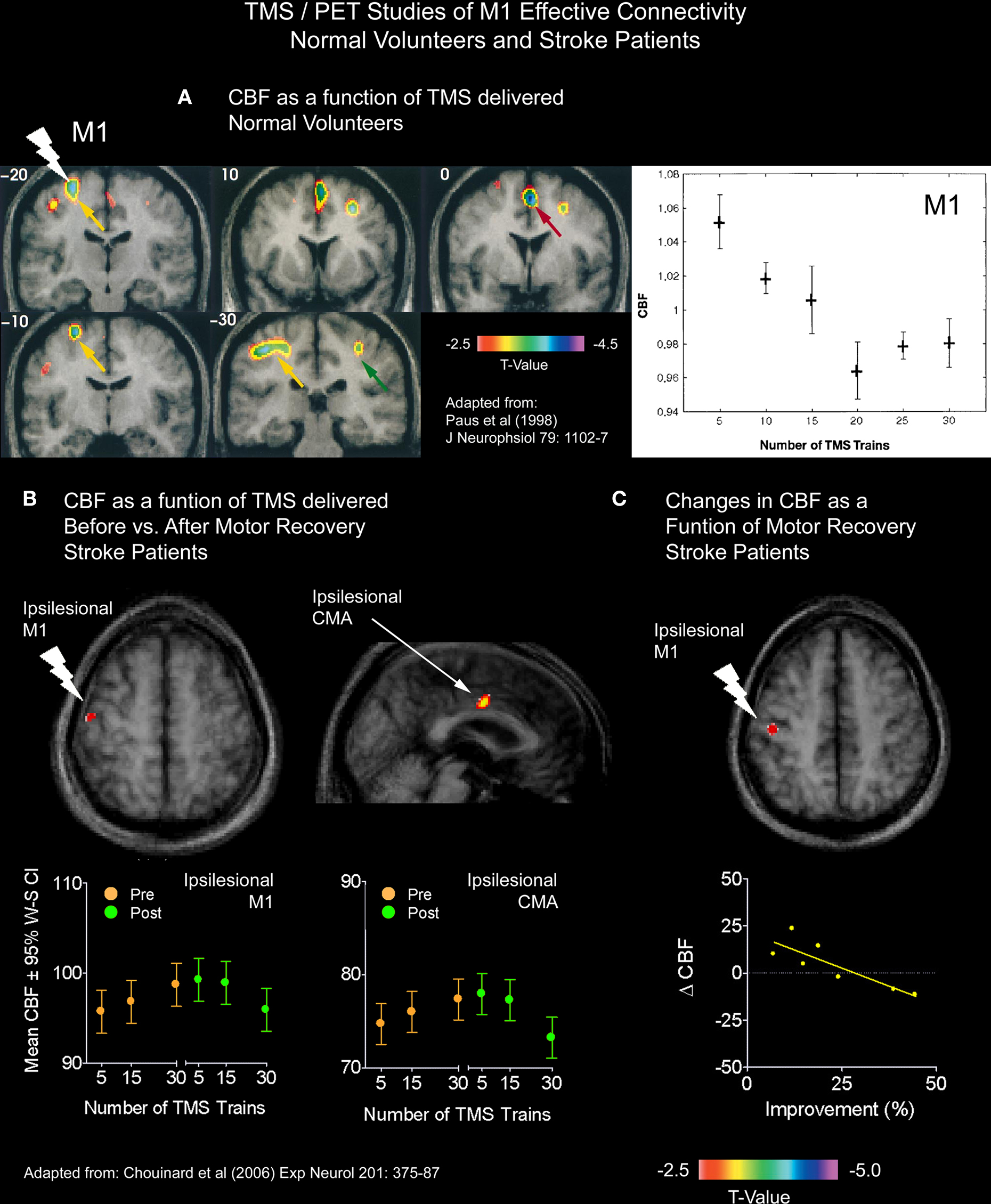Click the white arrow pointing to ipsilesional CMA
This screenshot has height=1204, width=991.
tap(422, 655)
